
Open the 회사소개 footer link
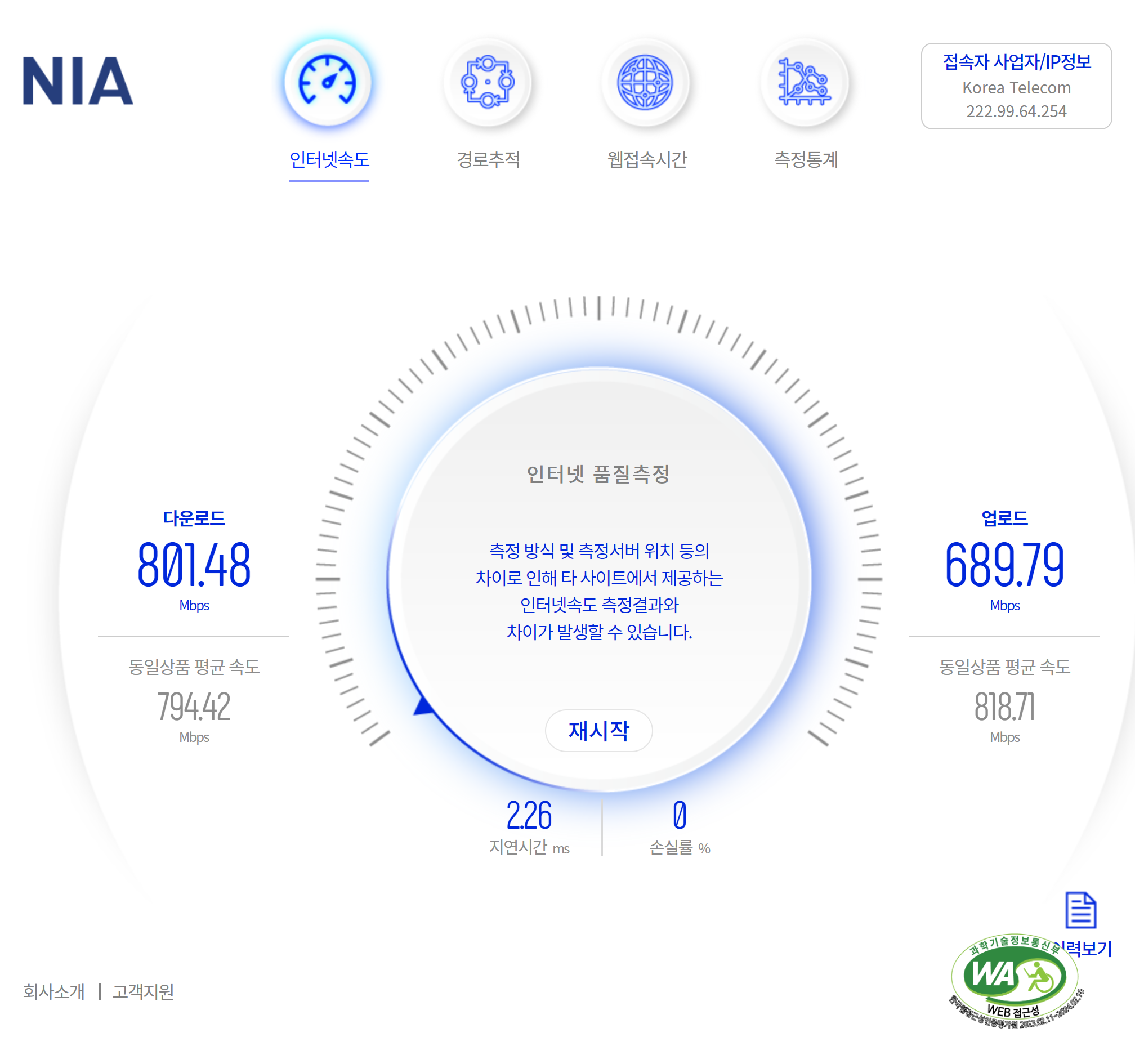[x=53, y=991]
